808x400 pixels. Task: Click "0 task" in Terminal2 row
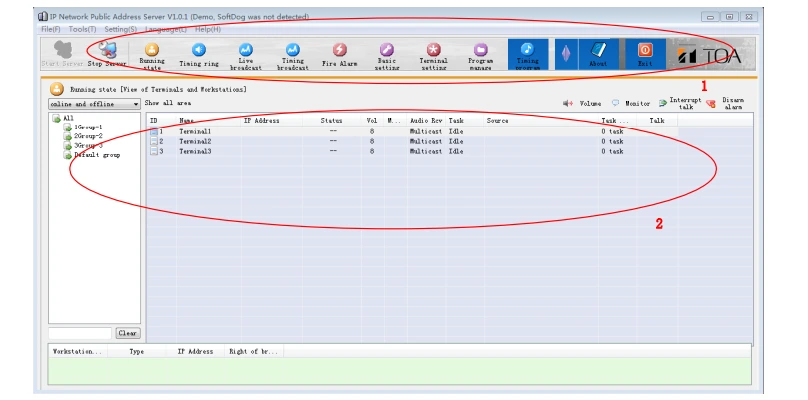coord(612,141)
